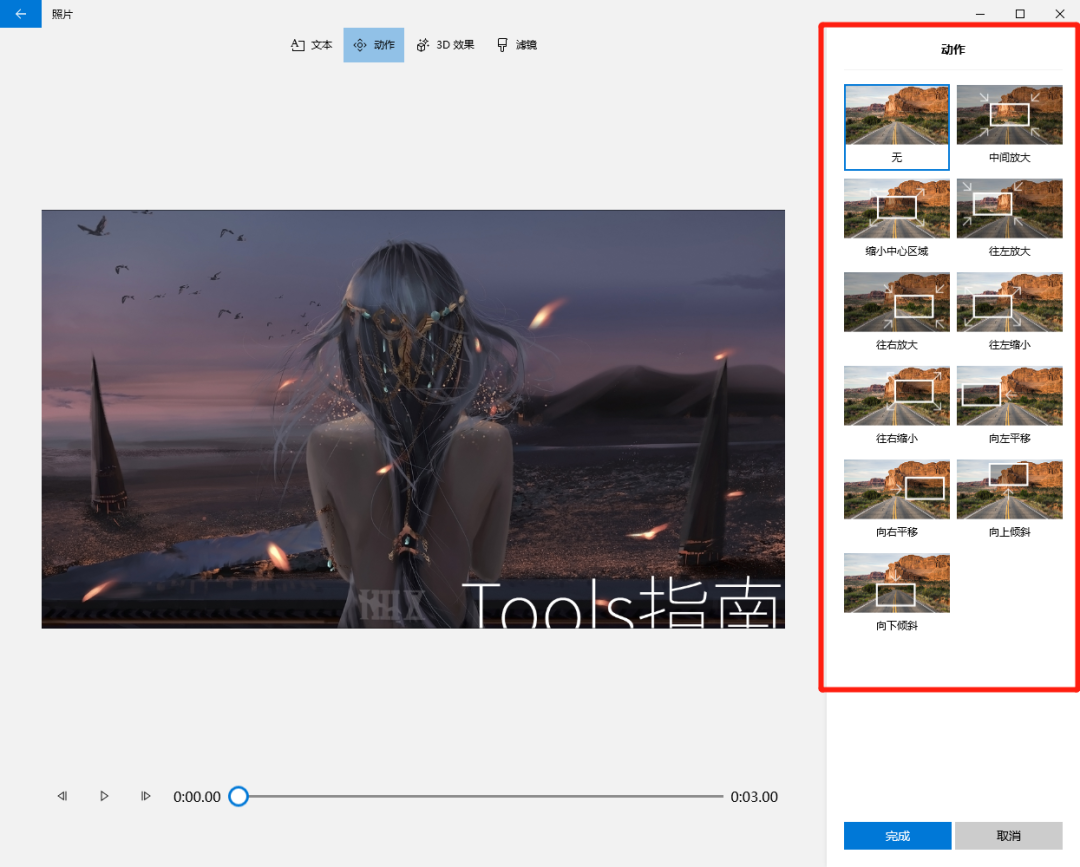The image size is (1080, 867).
Task: Select the 动作 motion tab
Action: [374, 45]
